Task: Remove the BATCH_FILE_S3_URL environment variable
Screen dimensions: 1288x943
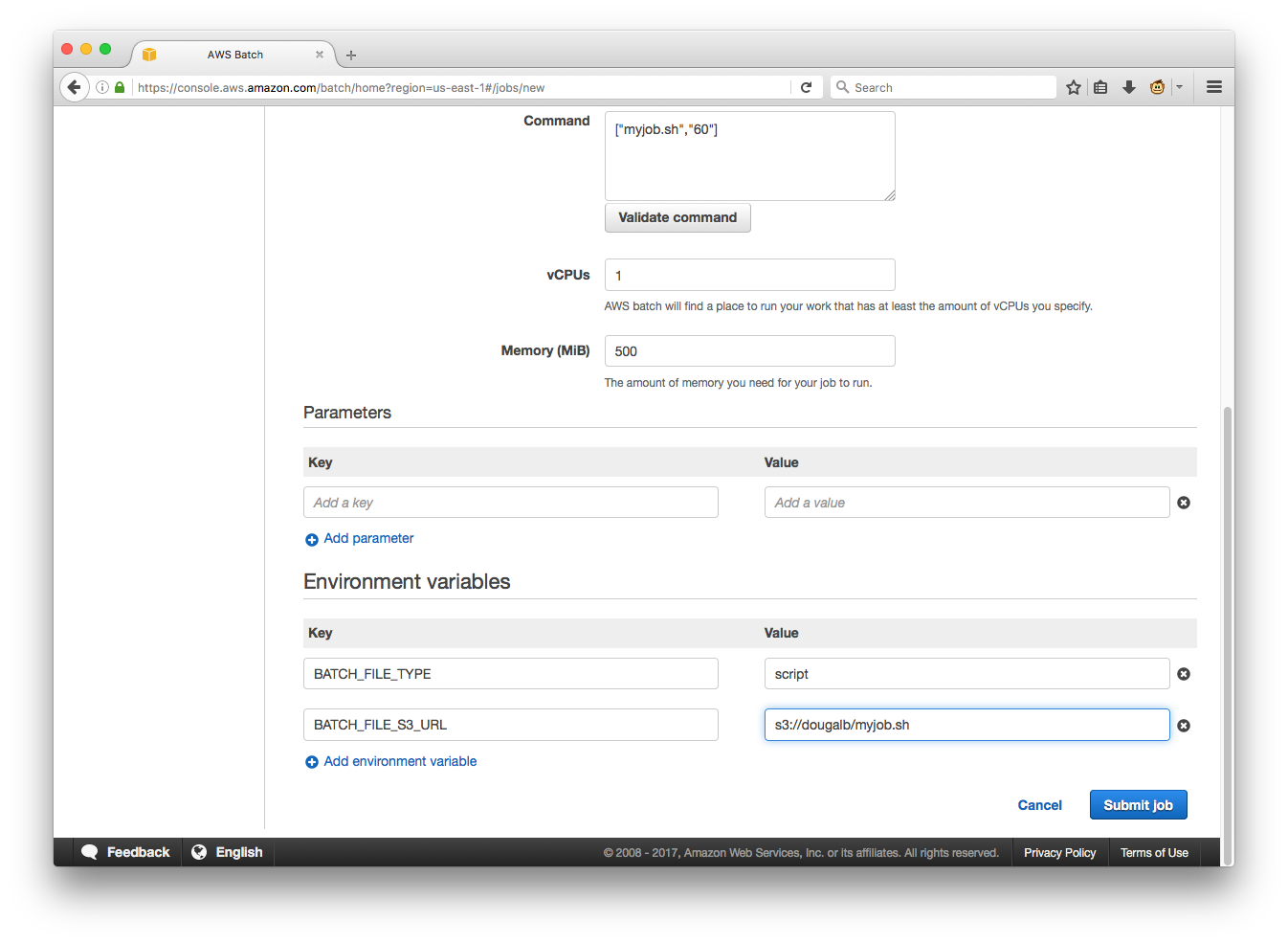Action: [1184, 726]
